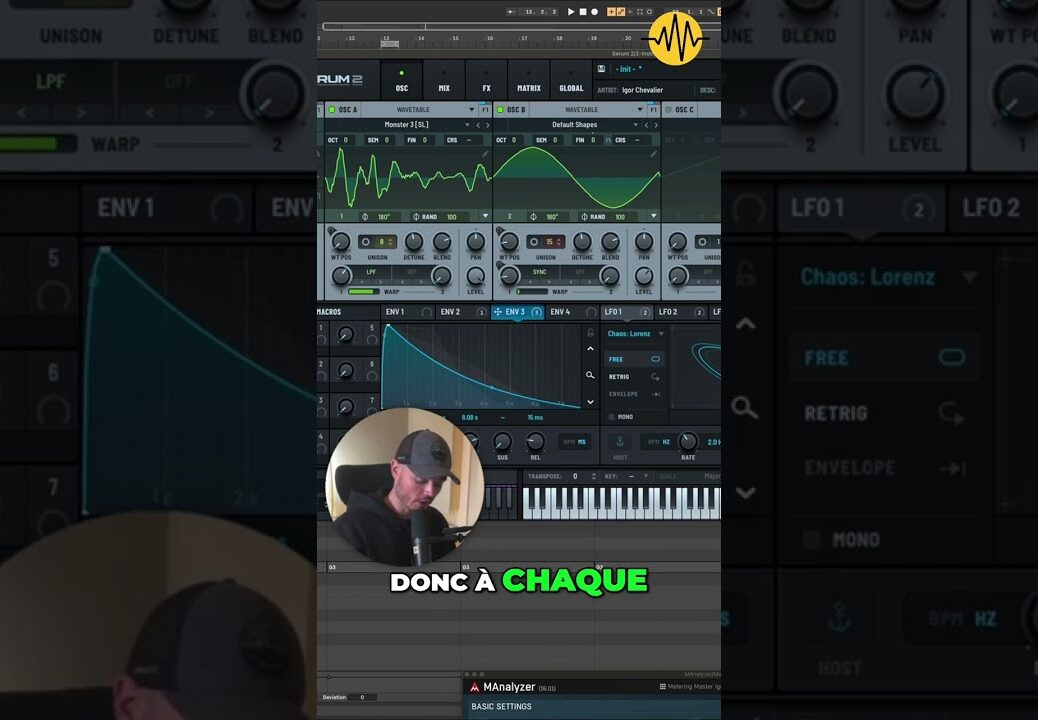This screenshot has height=720, width=1038.
Task: Click the OSC B RAND phase icon
Action: tap(584, 216)
